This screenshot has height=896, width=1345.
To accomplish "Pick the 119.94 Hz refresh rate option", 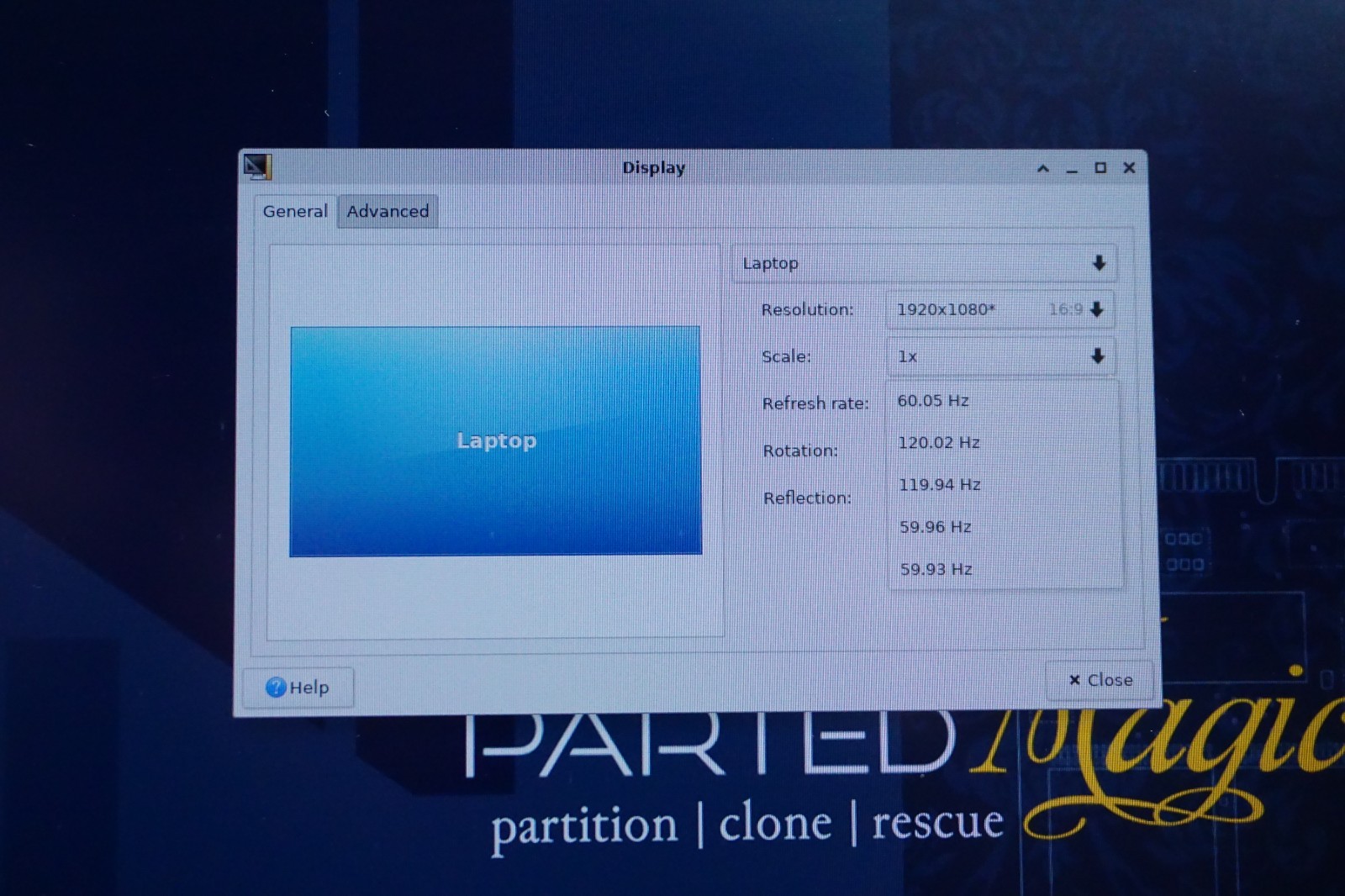I will click(x=1006, y=485).
